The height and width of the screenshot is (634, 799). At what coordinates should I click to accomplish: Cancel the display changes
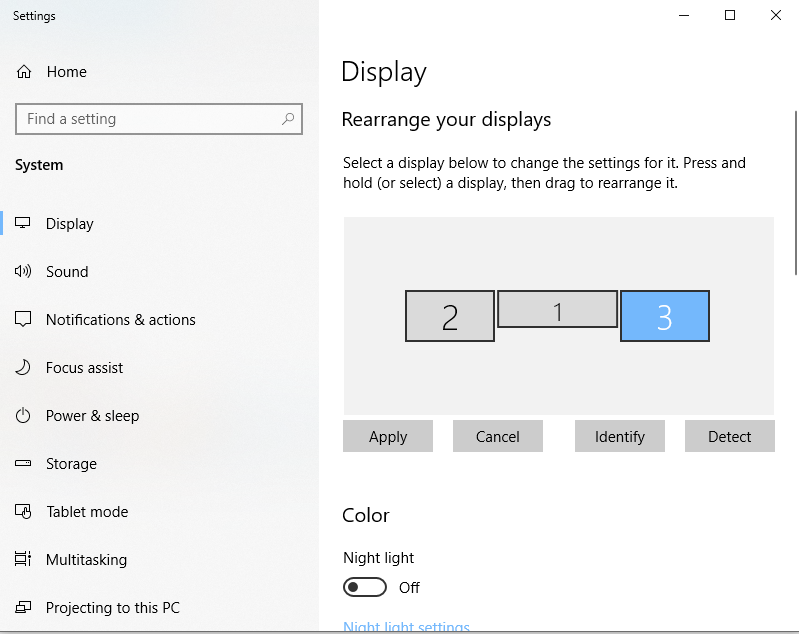pos(498,436)
